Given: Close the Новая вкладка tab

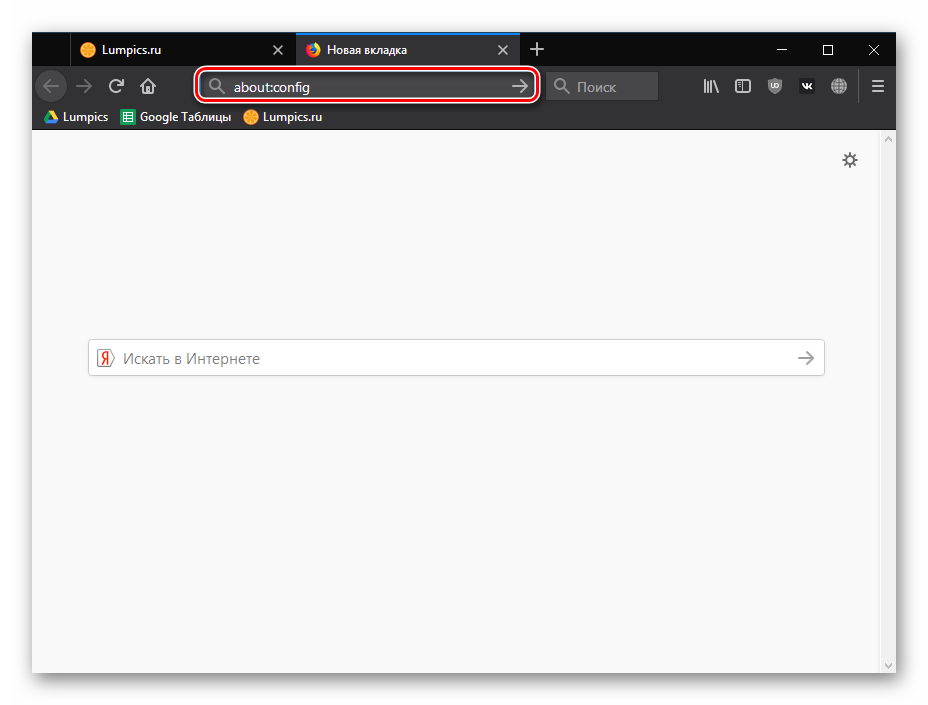Looking at the screenshot, I should click(x=502, y=50).
